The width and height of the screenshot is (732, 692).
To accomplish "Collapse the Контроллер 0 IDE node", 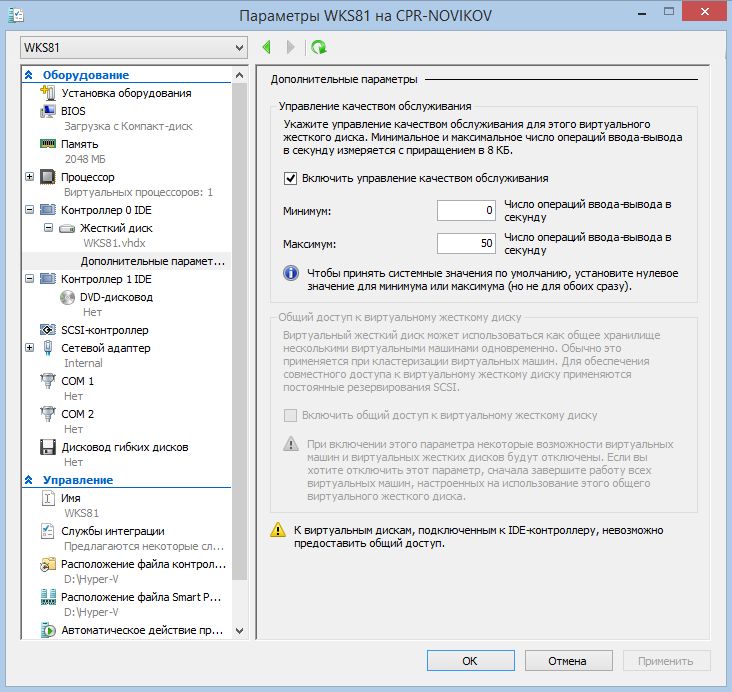I will click(x=28, y=210).
